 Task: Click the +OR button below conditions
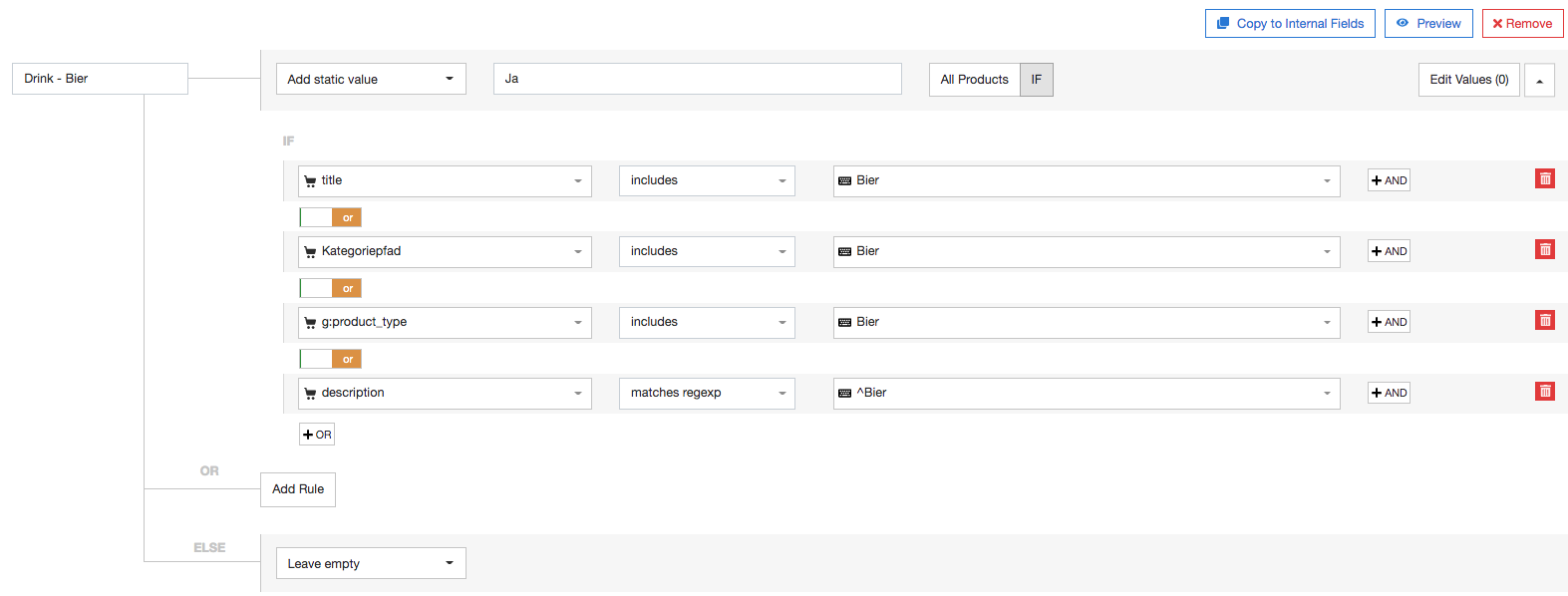317,435
